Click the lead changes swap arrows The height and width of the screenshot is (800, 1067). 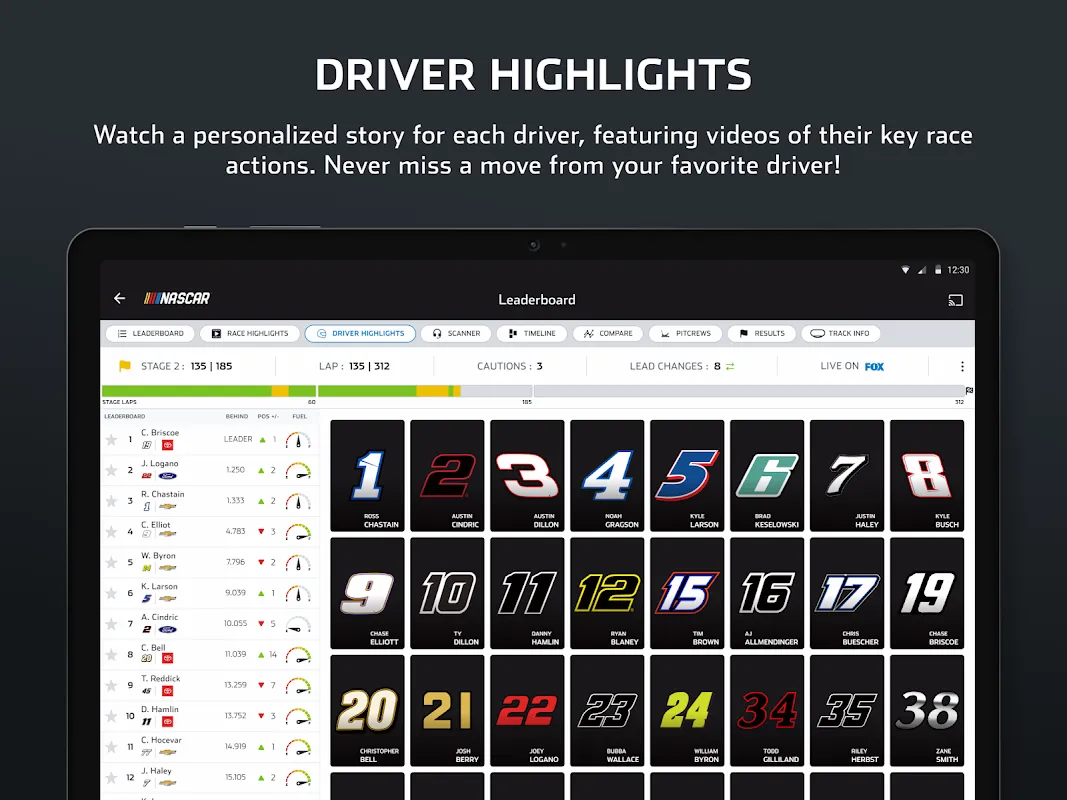point(727,366)
